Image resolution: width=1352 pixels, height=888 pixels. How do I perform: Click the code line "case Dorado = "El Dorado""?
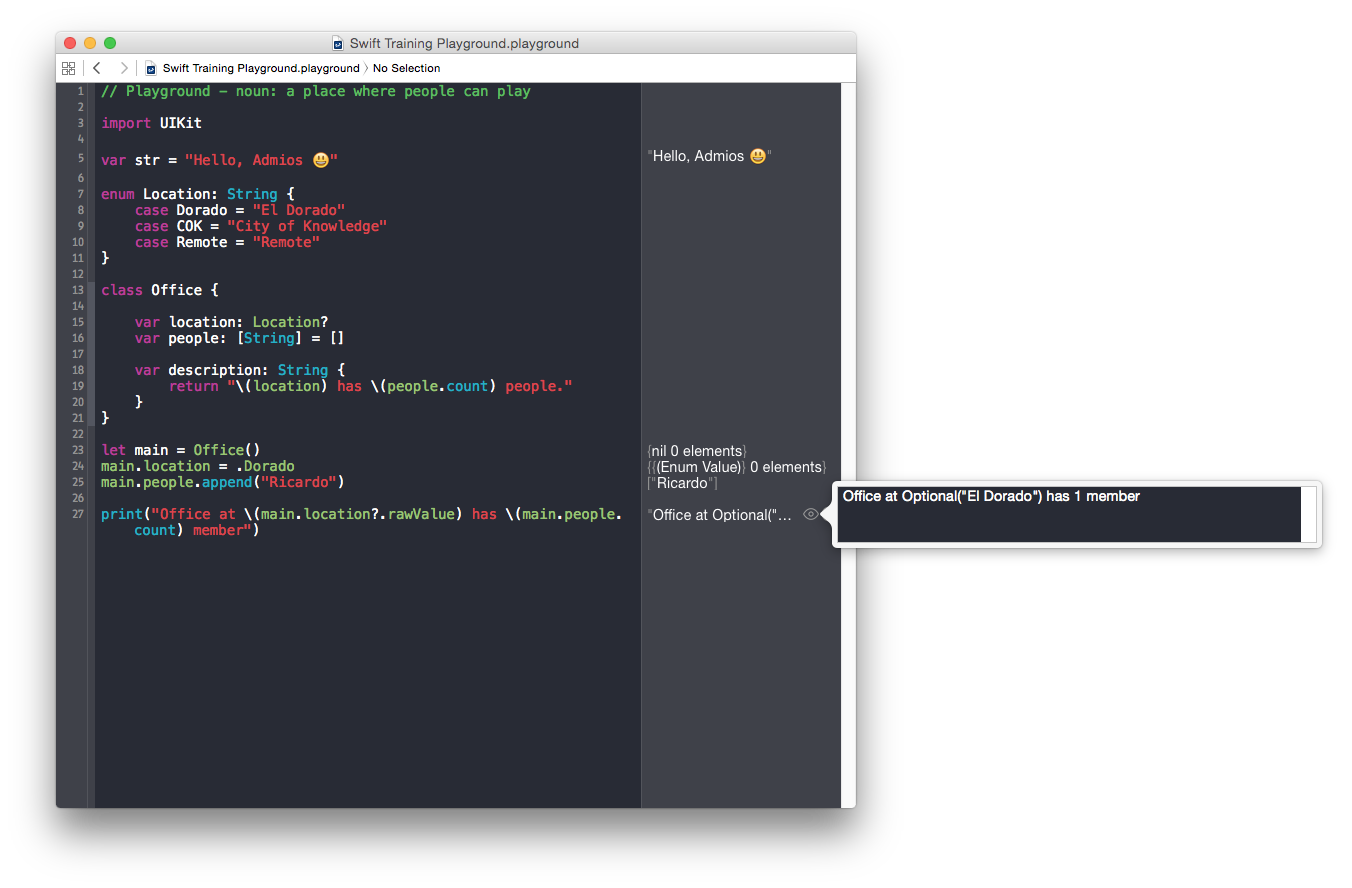click(x=240, y=210)
